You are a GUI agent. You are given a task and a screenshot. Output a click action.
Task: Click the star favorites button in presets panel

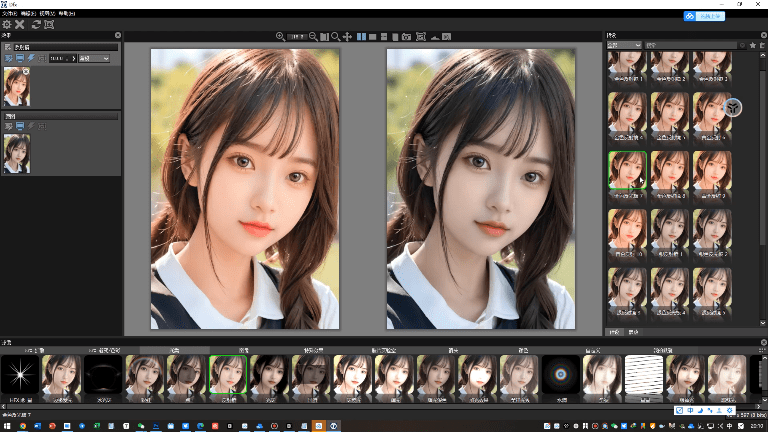coord(752,45)
